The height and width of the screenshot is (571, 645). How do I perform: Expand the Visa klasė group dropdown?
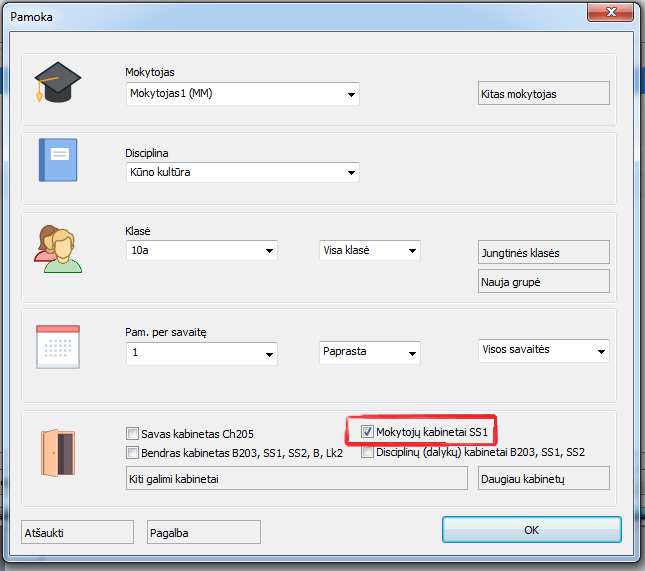pyautogui.click(x=412, y=251)
